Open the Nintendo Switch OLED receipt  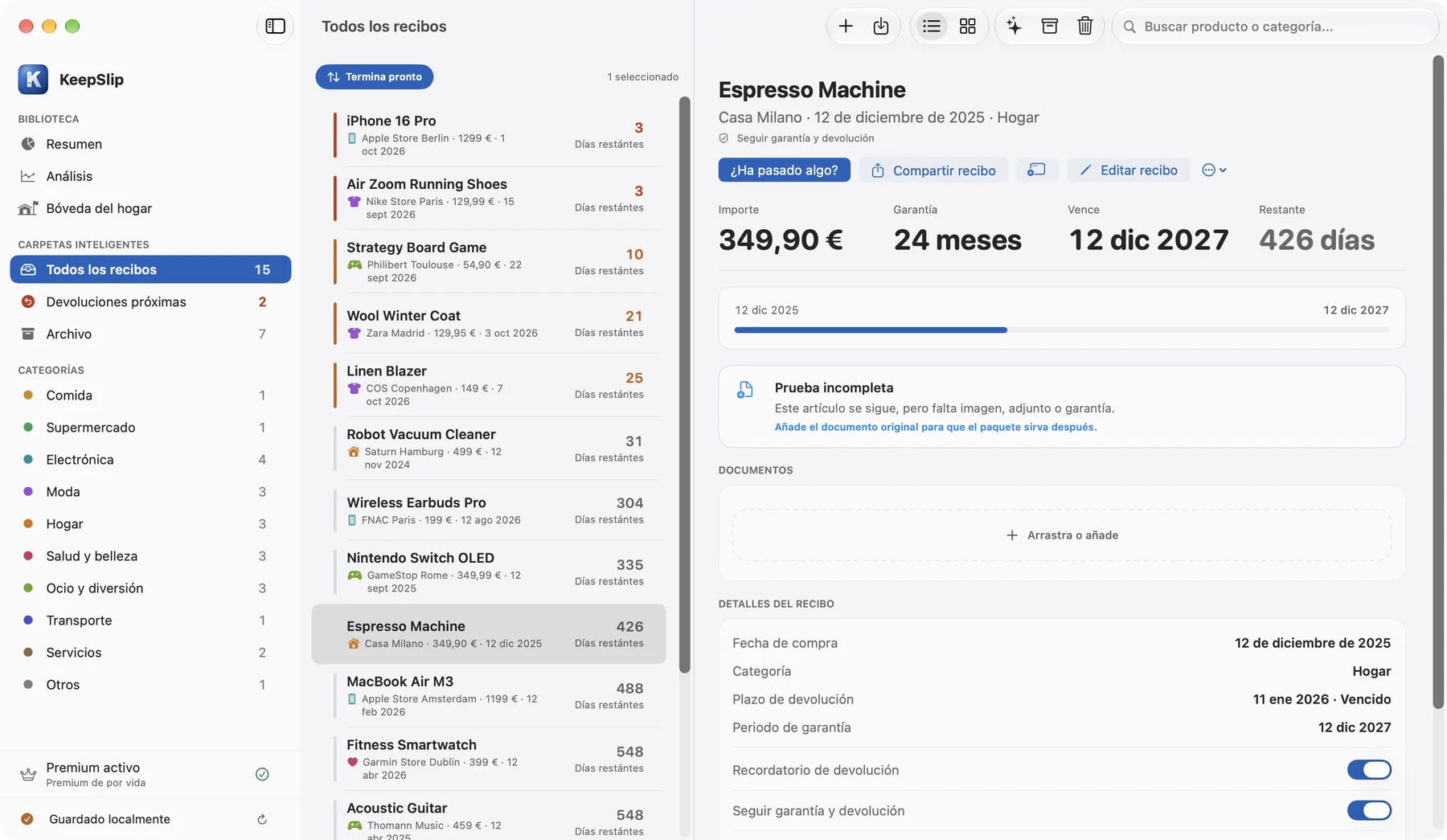pos(489,572)
